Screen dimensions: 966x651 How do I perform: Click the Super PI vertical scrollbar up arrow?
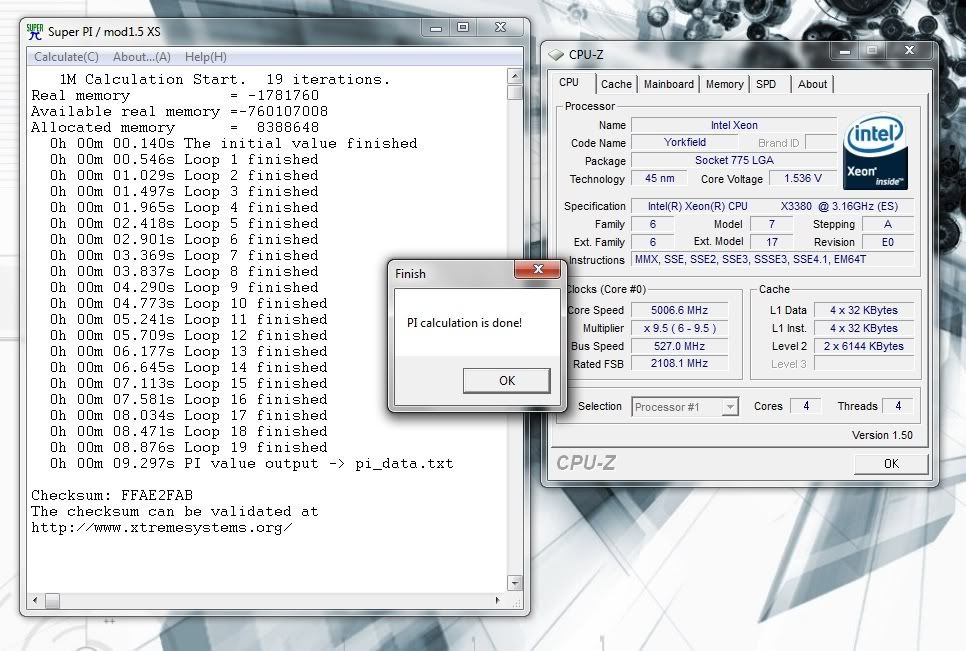[x=515, y=76]
